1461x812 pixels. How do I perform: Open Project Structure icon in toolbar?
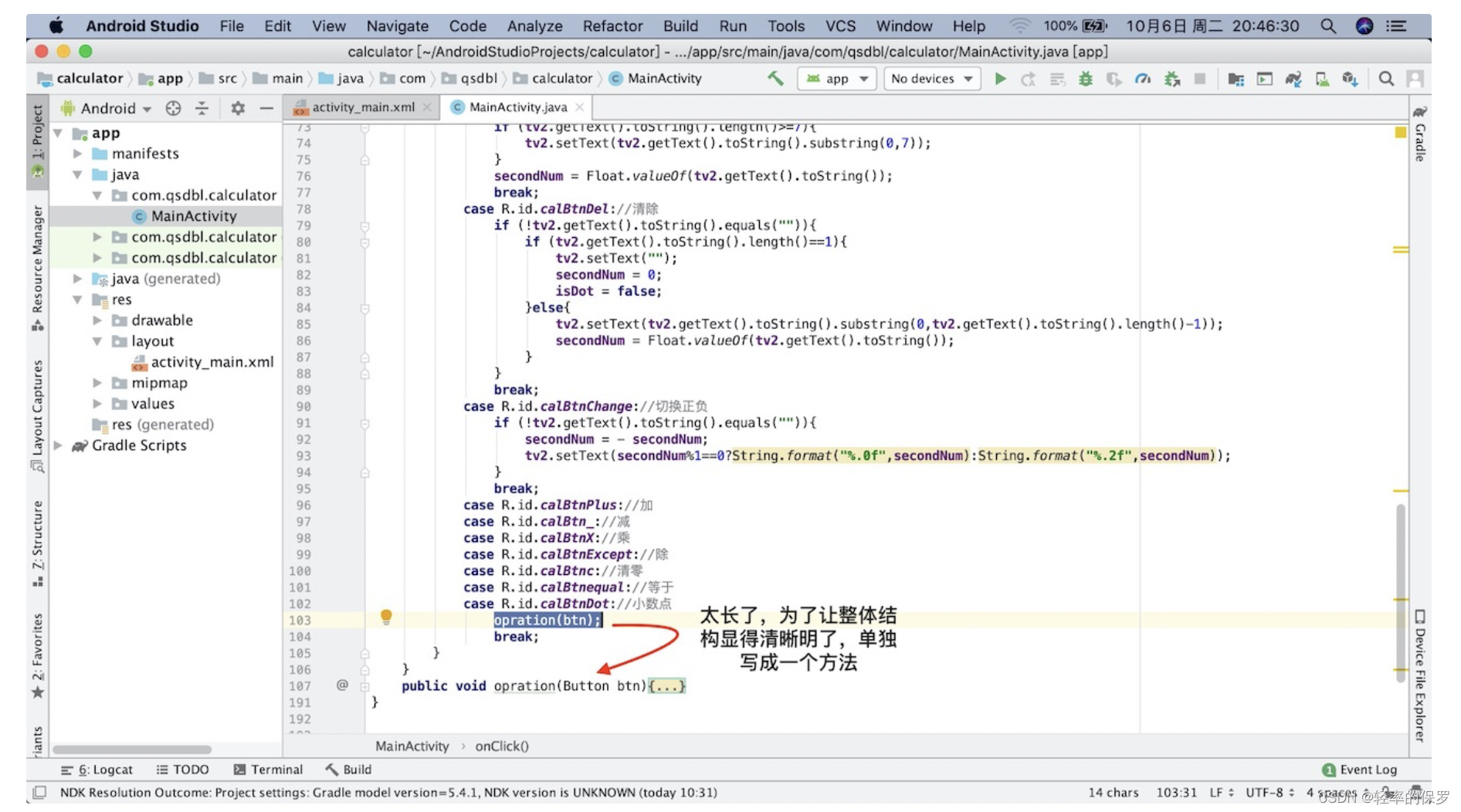[x=1236, y=79]
